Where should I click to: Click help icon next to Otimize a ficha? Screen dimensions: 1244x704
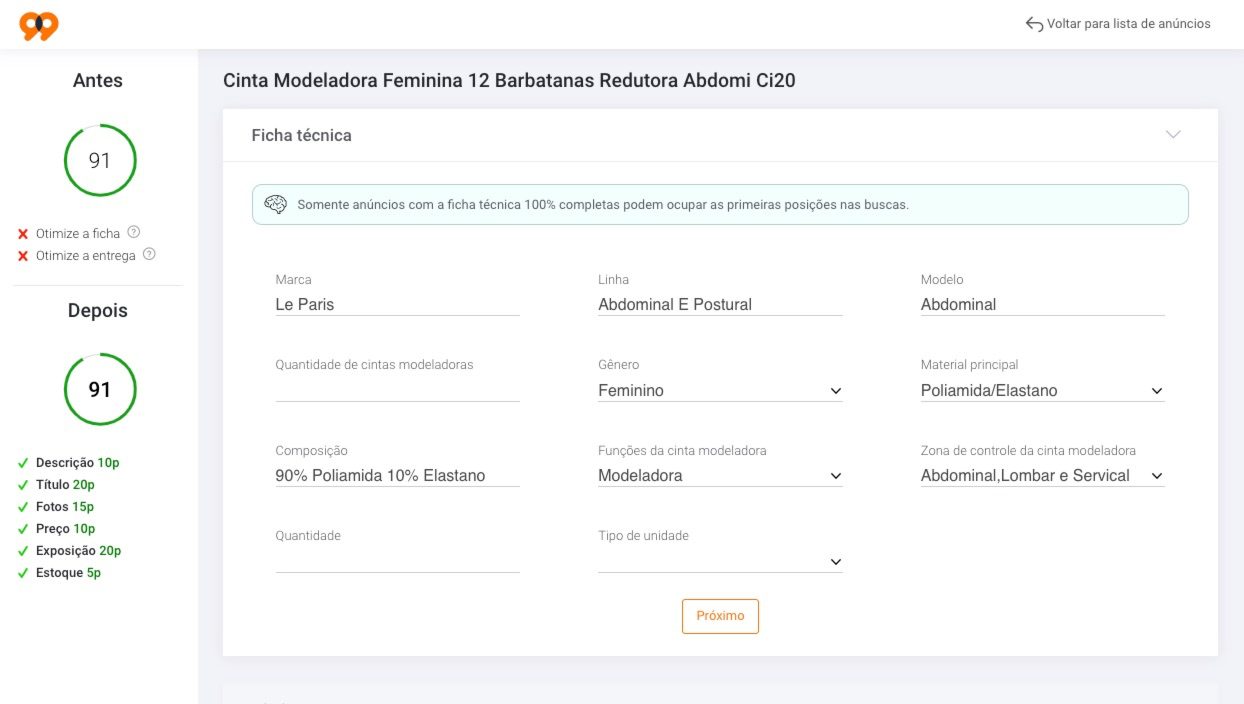(x=134, y=232)
